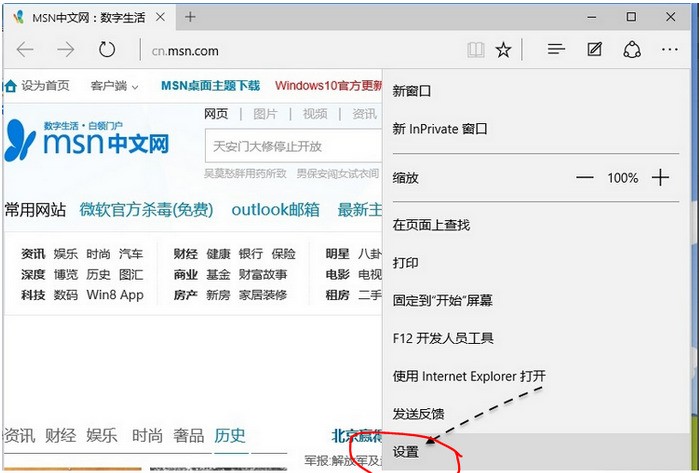The width and height of the screenshot is (699, 473).
Task: Open the Share icon in toolbar
Action: pos(632,49)
